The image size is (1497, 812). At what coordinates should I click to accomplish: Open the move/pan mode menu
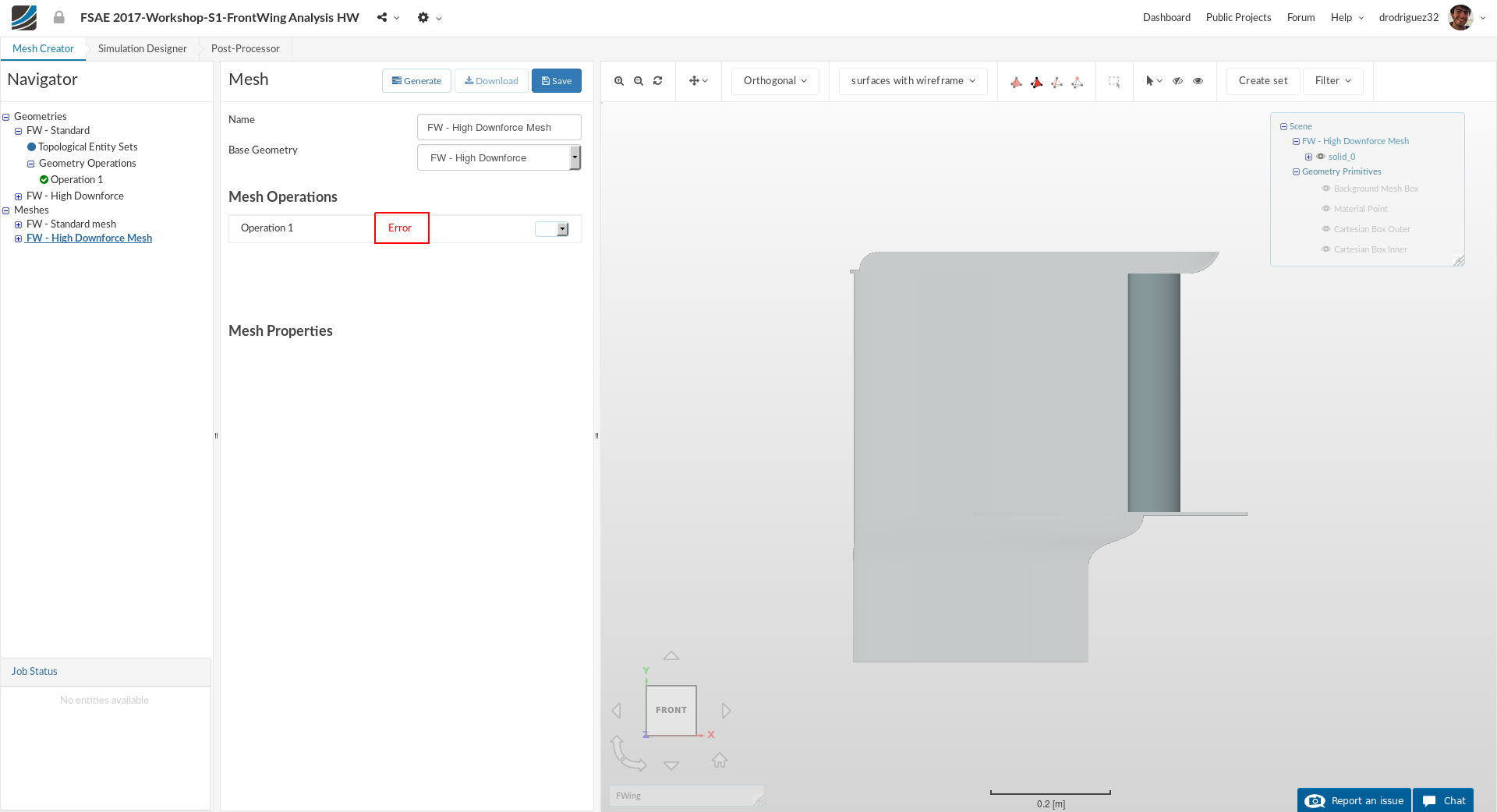(x=698, y=81)
